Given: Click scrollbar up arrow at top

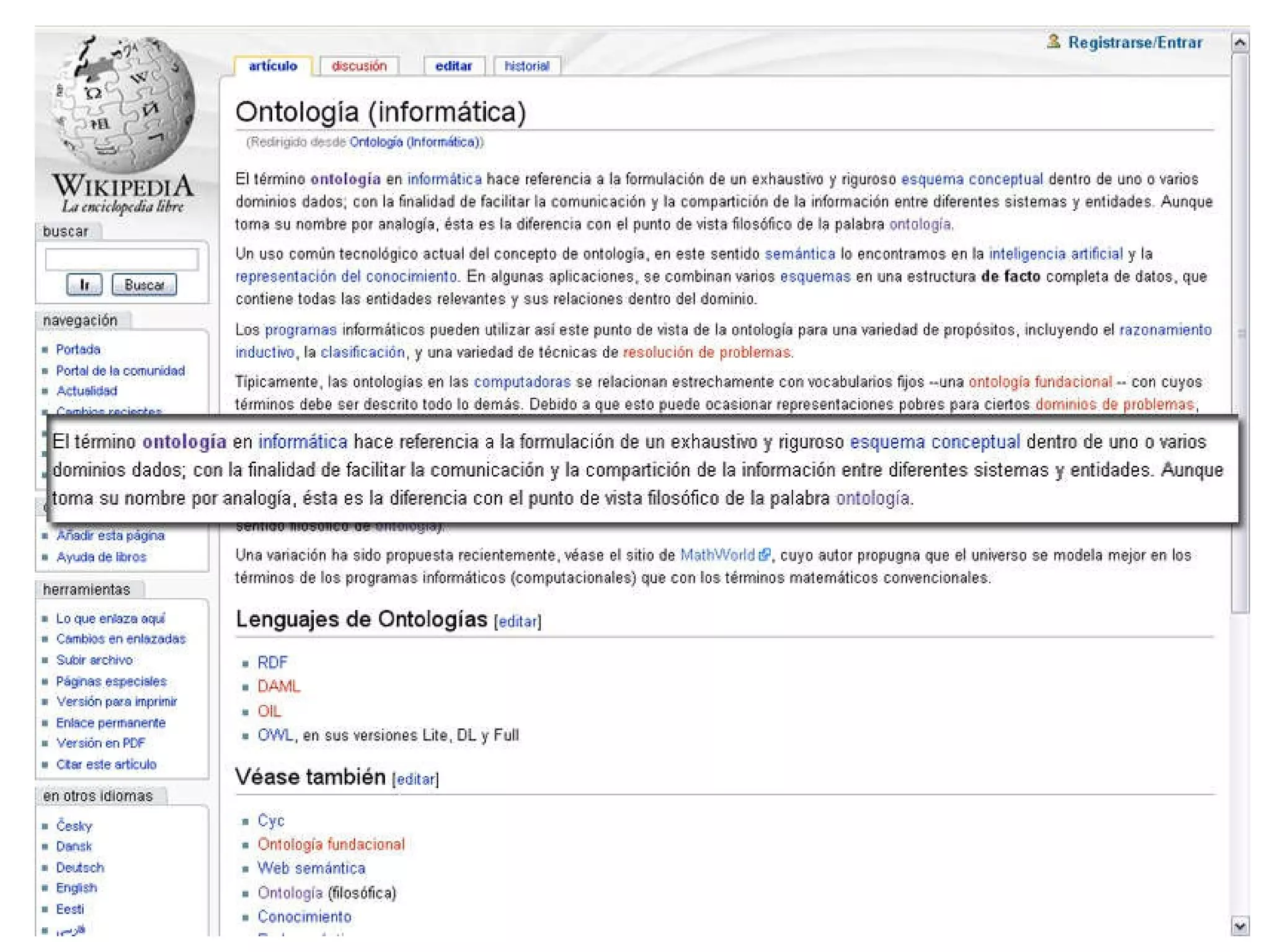Looking at the screenshot, I should 1239,43.
